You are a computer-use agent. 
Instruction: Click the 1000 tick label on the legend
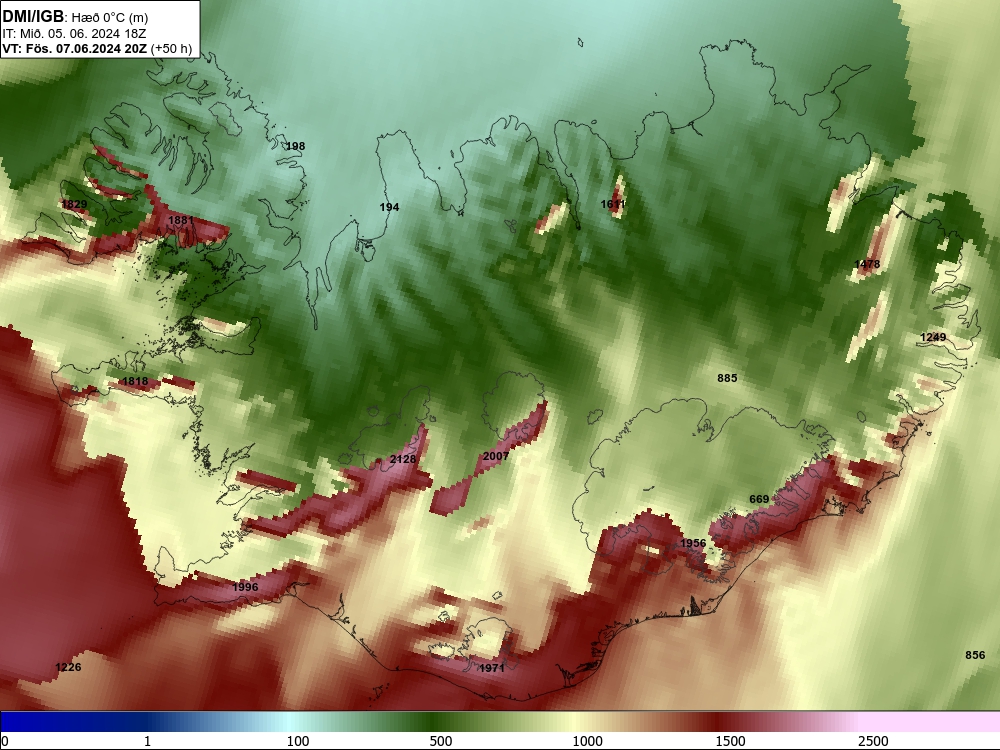(x=587, y=741)
